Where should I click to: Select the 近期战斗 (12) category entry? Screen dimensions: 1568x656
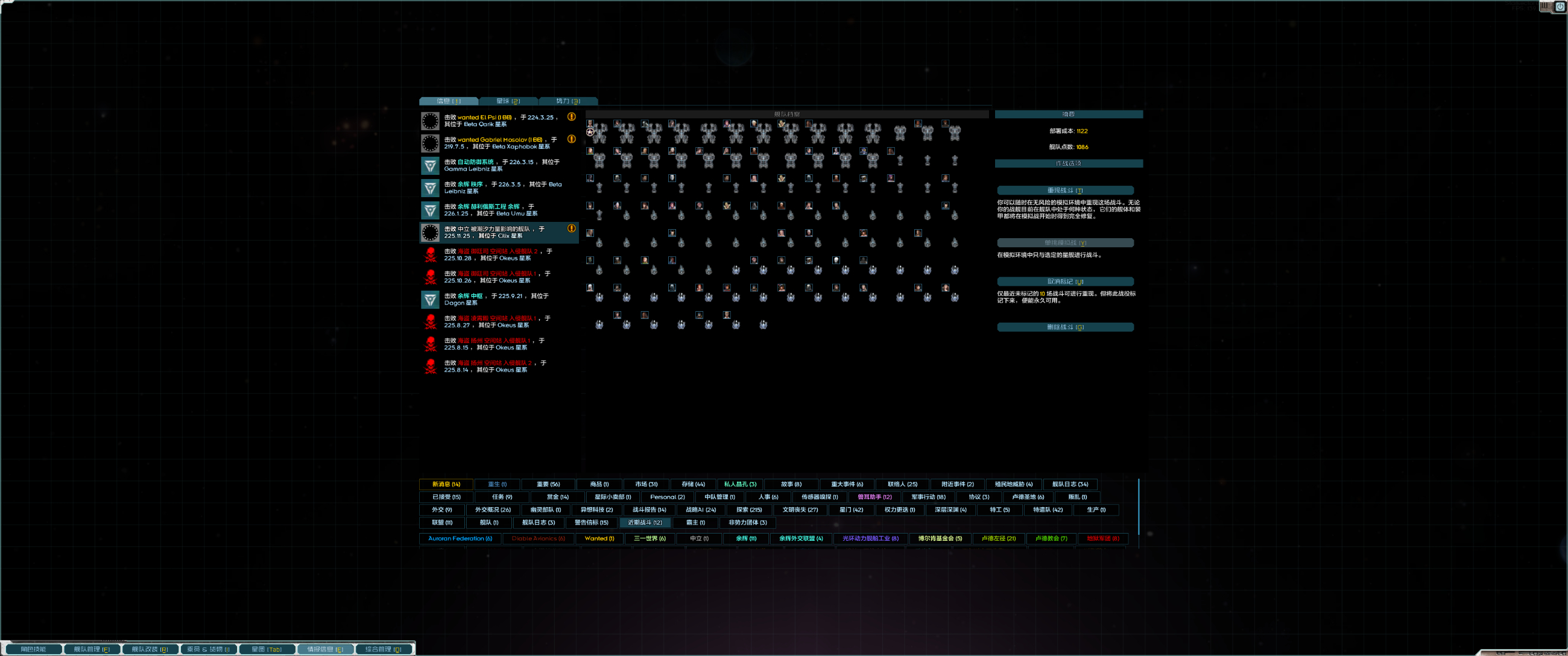tap(644, 522)
